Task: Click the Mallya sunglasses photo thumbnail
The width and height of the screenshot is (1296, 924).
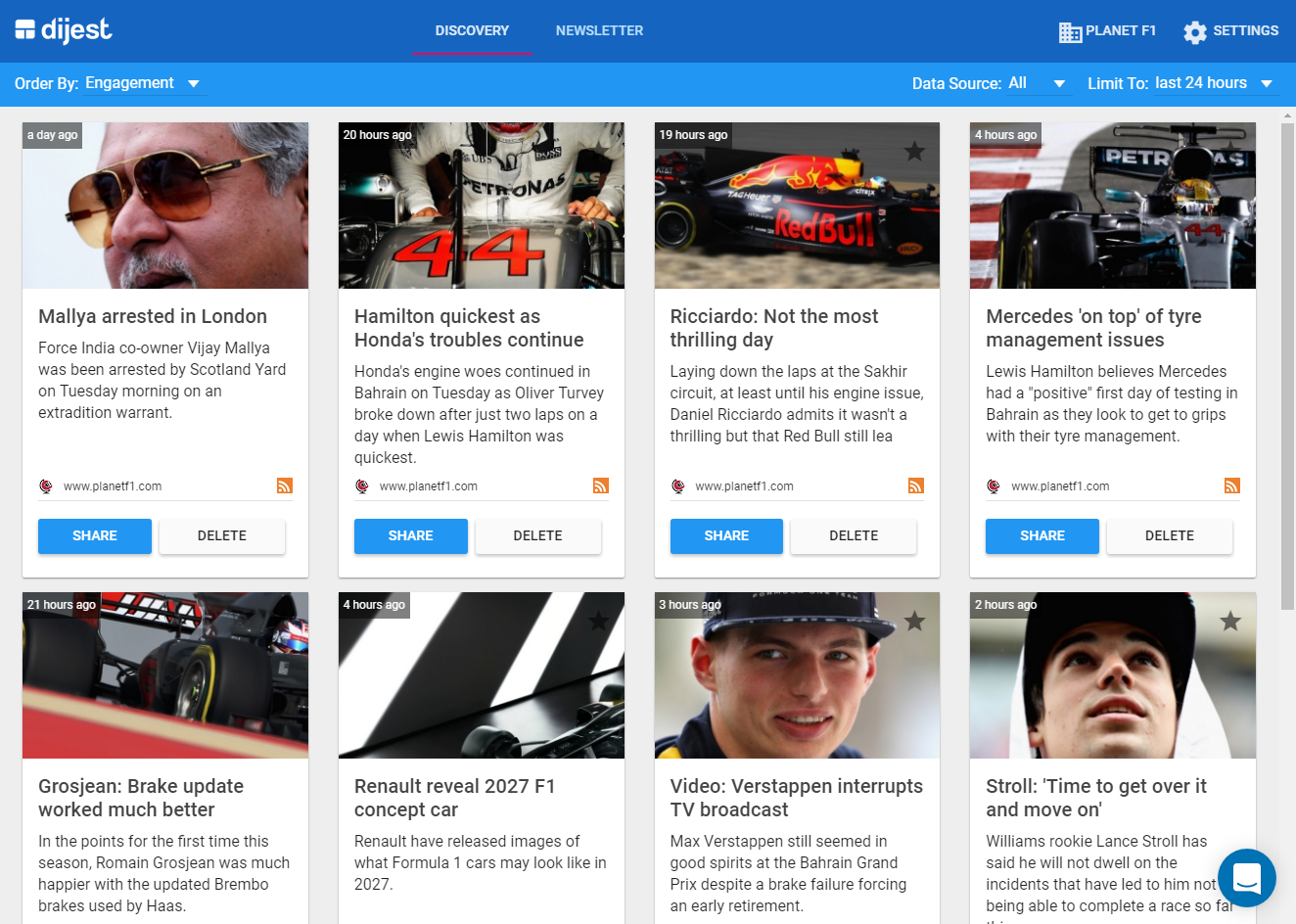Action: point(165,206)
